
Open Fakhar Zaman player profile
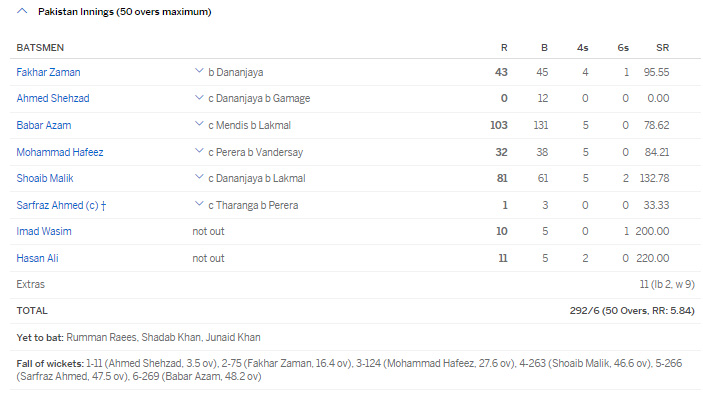[48, 72]
